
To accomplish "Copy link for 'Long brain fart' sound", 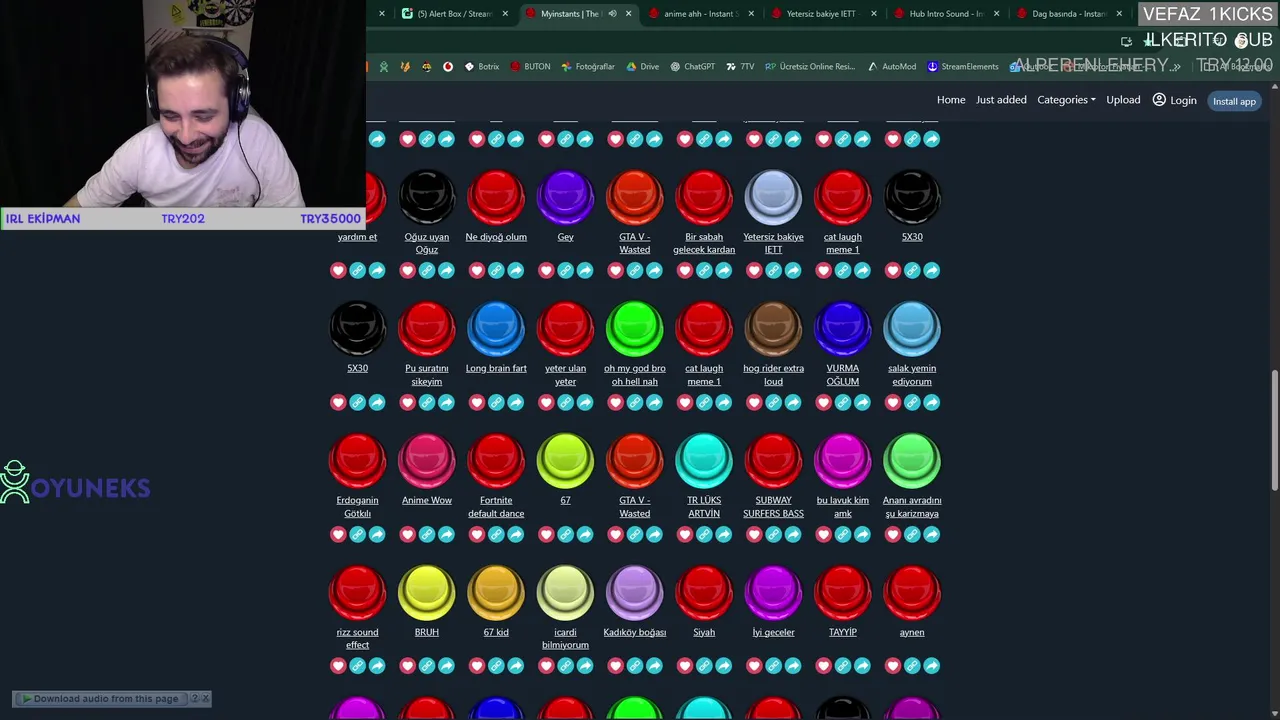I will point(496,402).
